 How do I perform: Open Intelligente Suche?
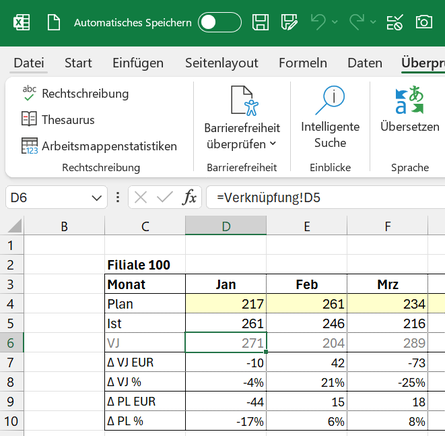tap(330, 117)
